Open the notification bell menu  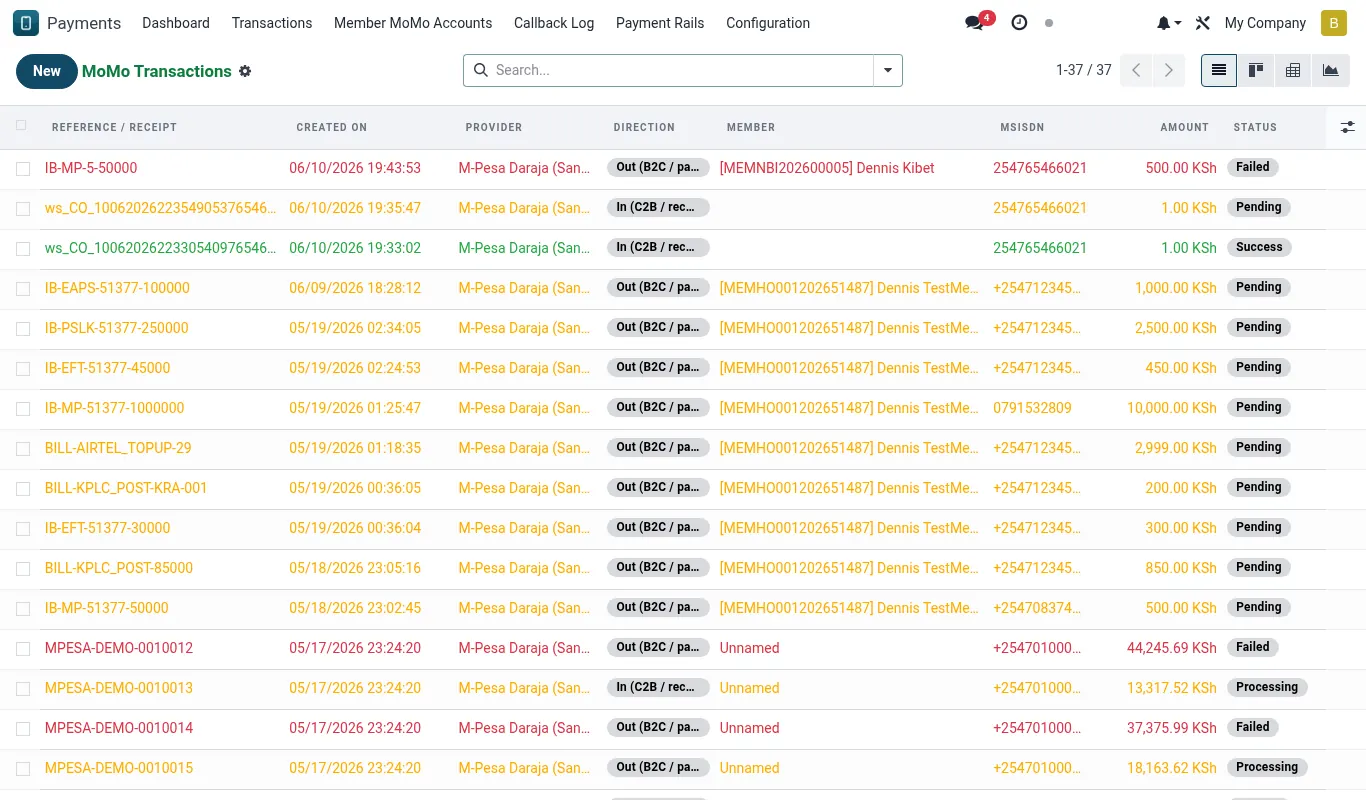1168,23
